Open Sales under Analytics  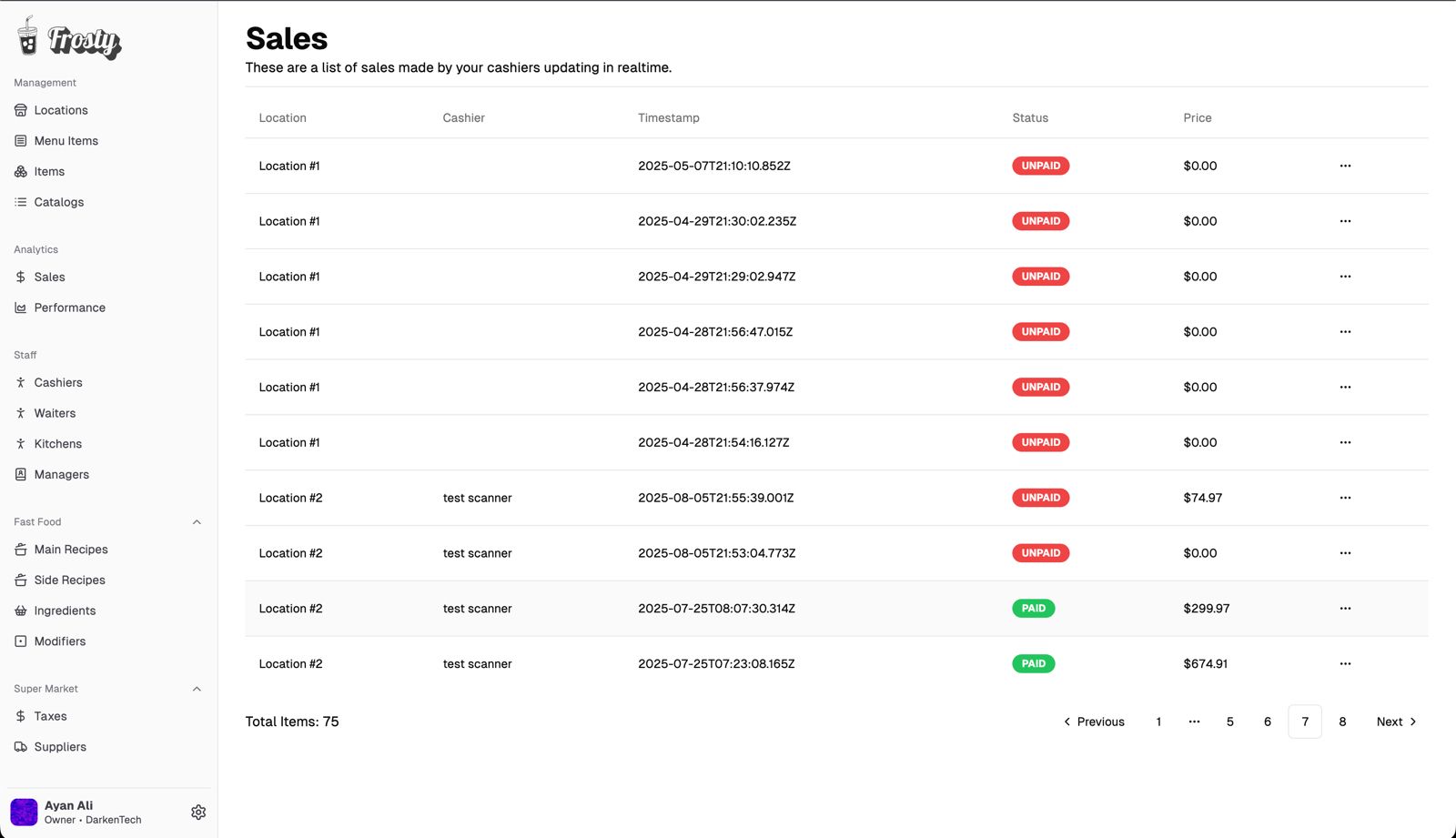[x=49, y=278]
